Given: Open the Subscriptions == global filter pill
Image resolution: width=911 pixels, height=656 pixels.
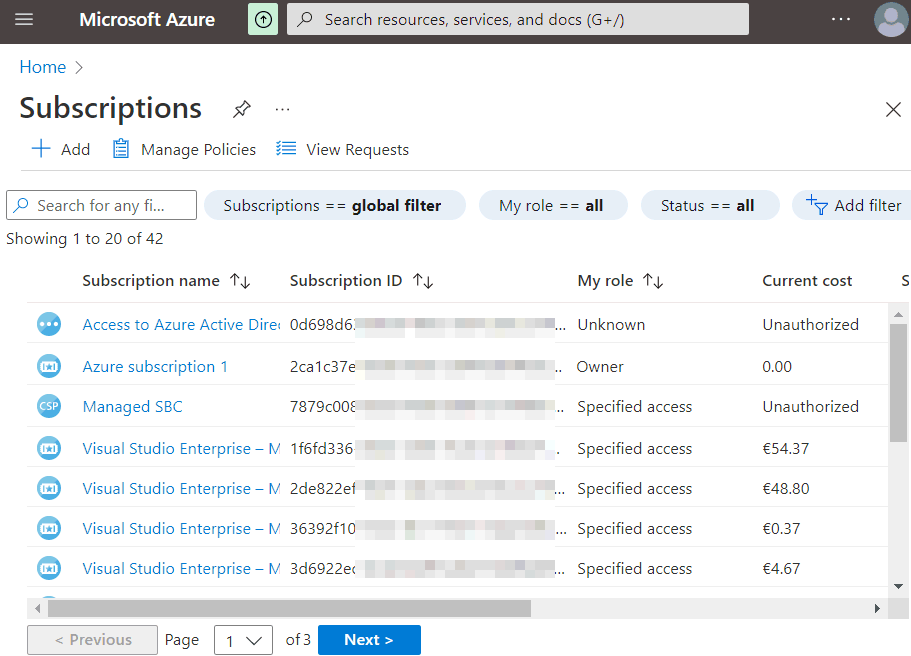Looking at the screenshot, I should (335, 205).
